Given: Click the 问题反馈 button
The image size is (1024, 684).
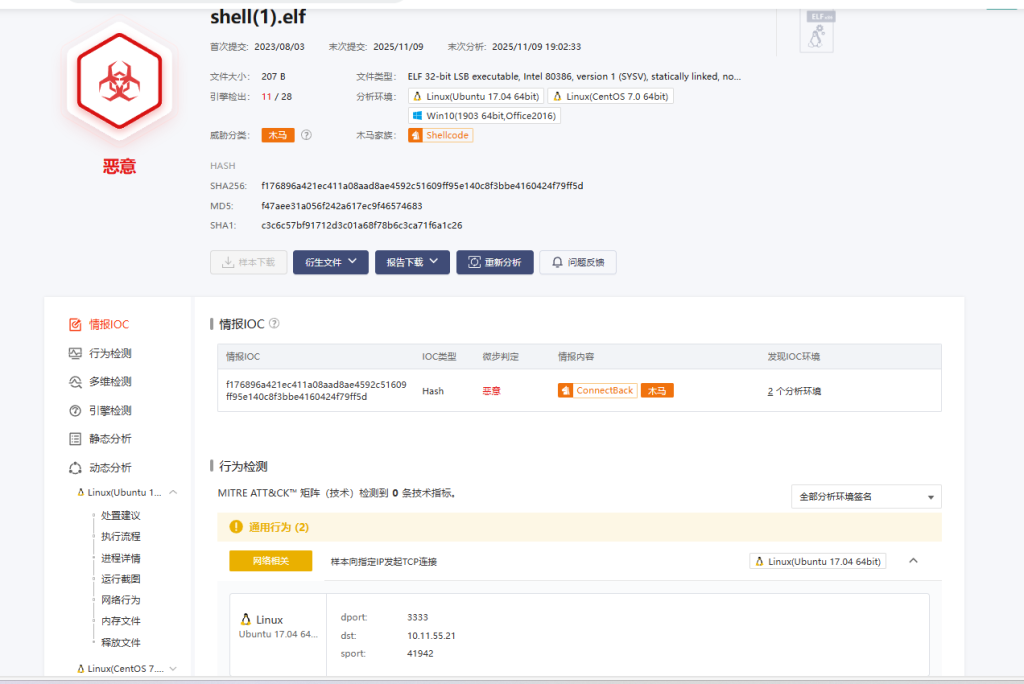Looking at the screenshot, I should 578,262.
